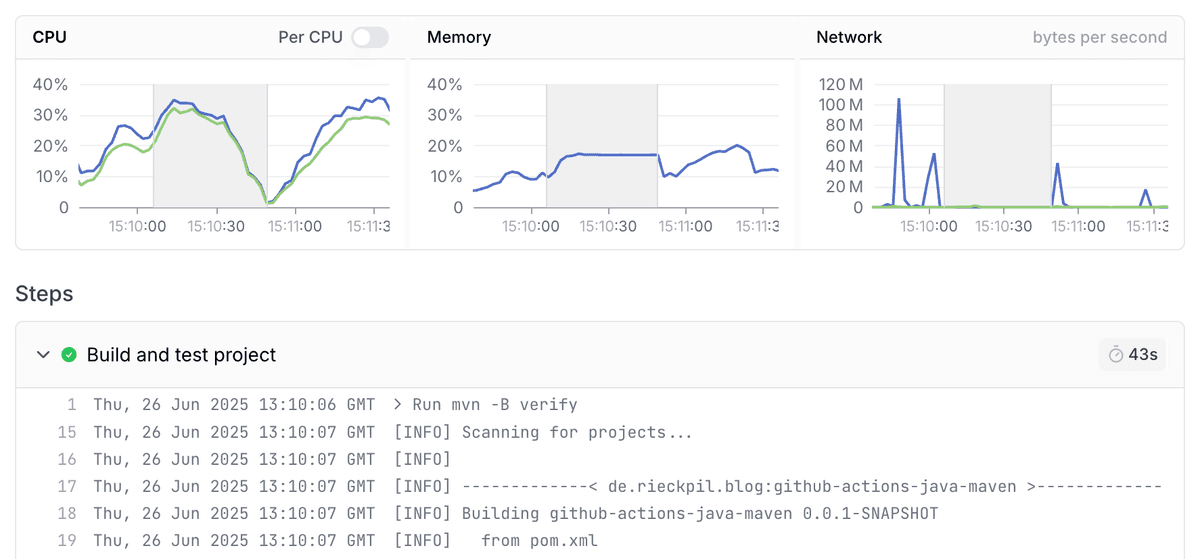Click the 'bytes per second' unit label
1200x559 pixels.
pos(1099,37)
